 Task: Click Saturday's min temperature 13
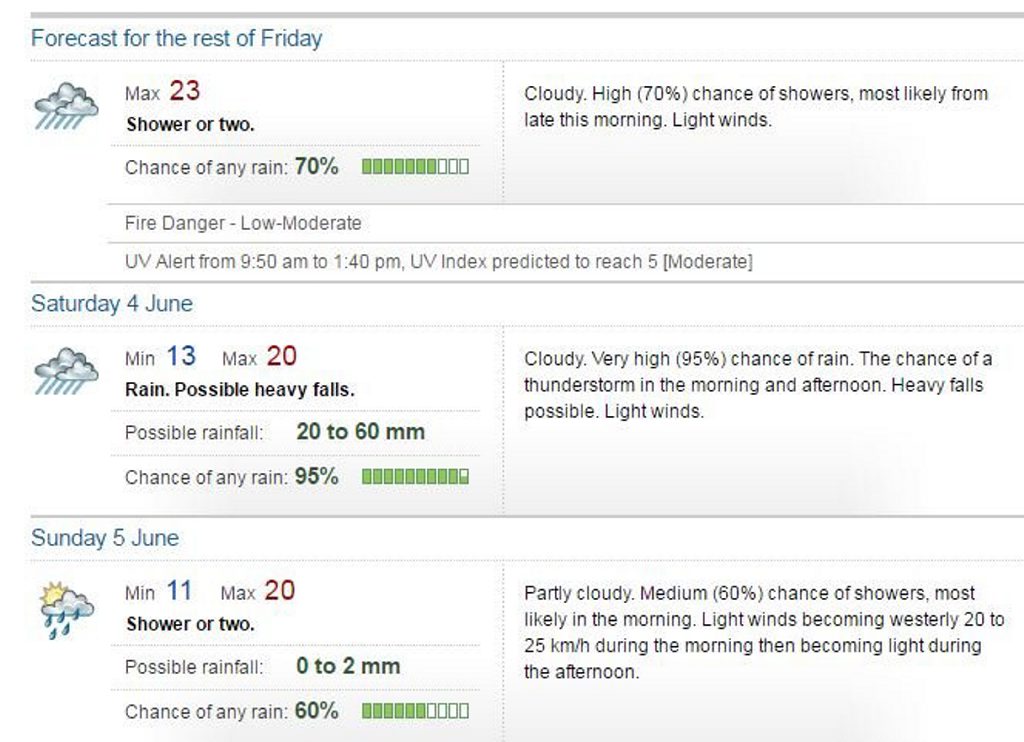point(181,356)
